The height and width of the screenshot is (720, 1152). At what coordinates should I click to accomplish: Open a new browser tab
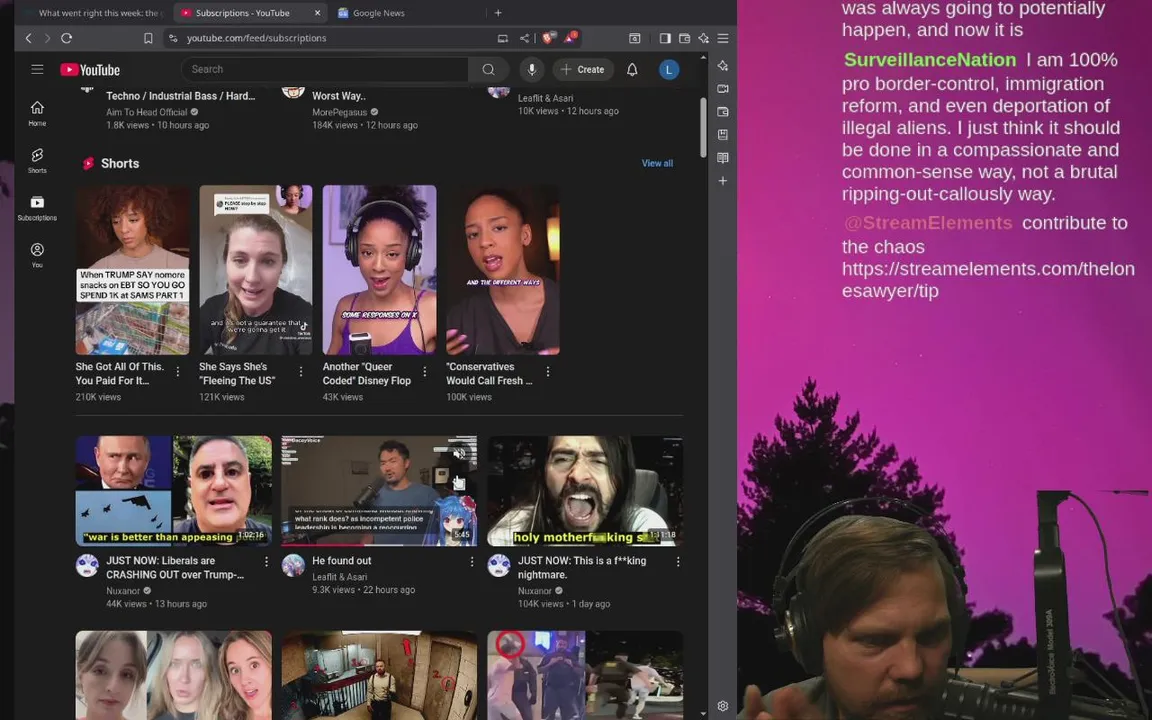click(498, 12)
